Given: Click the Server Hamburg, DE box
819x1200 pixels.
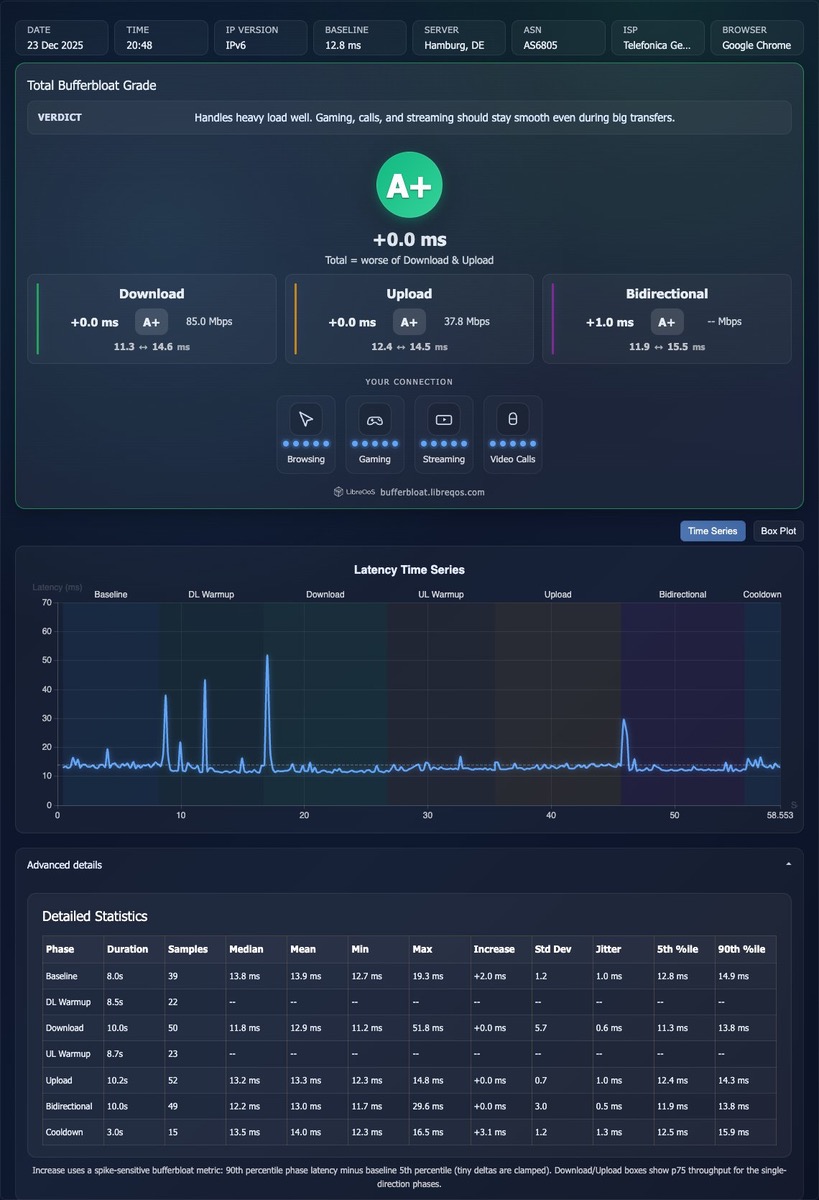Looking at the screenshot, I should coord(458,38).
